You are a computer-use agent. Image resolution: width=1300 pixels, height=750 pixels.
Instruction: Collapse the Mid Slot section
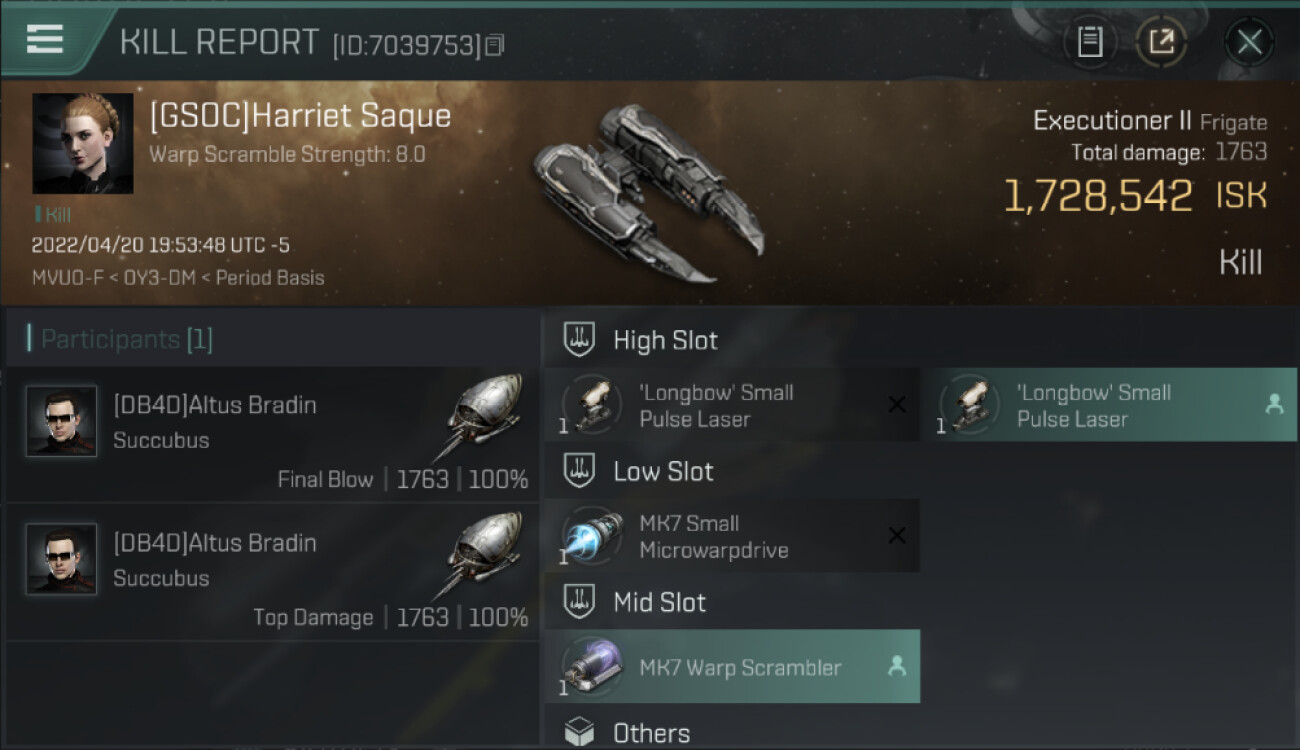point(659,602)
